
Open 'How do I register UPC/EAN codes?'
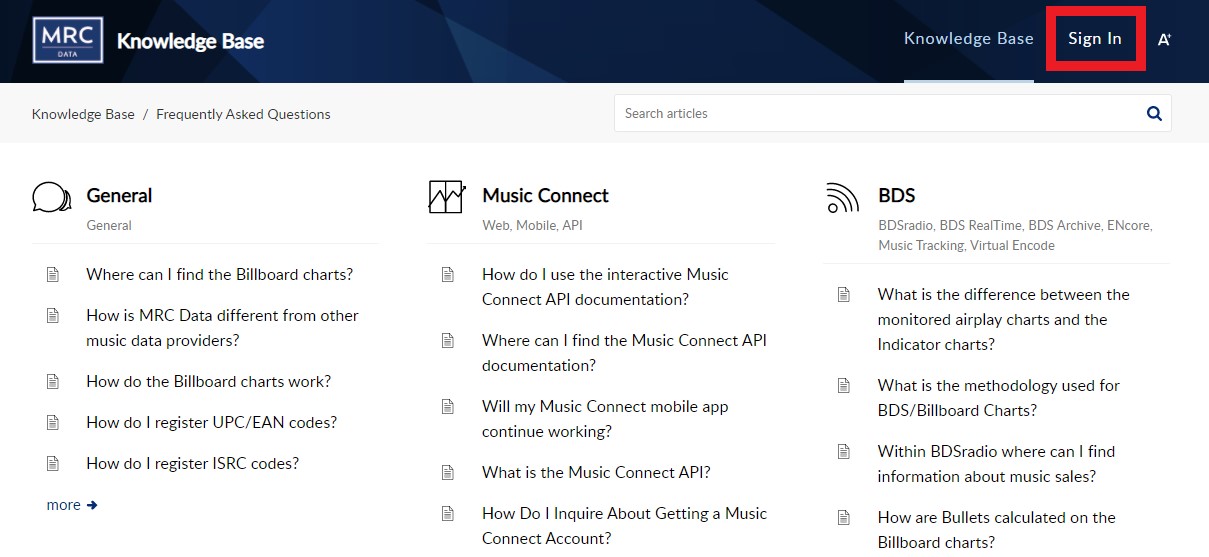coord(211,423)
